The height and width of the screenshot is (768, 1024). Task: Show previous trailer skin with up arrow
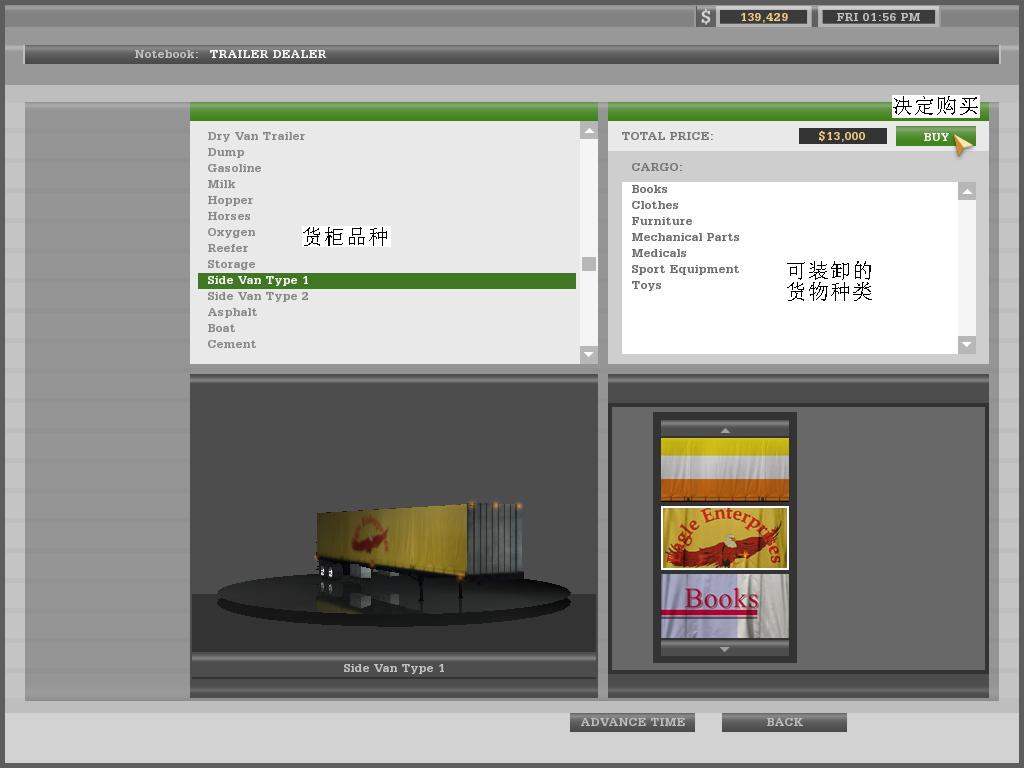pos(725,430)
